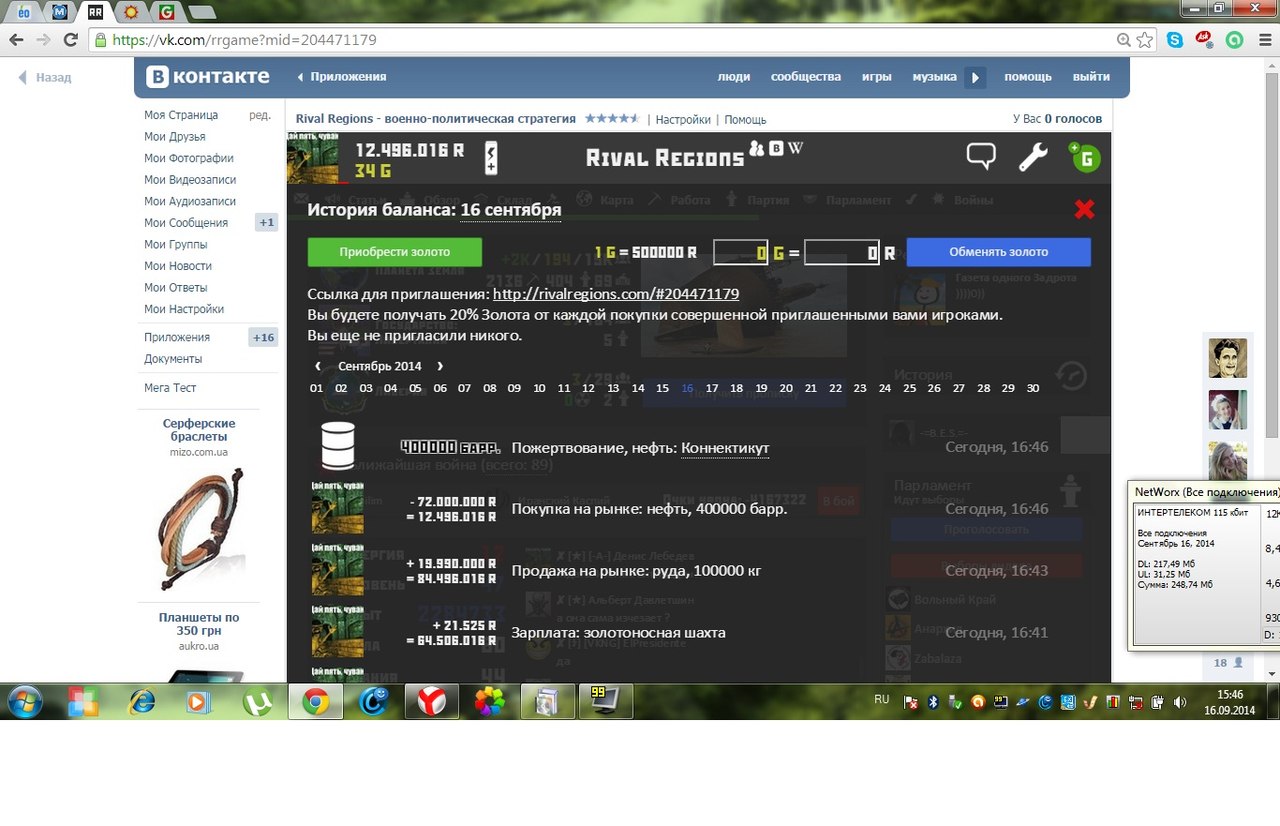1280x826 pixels.
Task: Open Планшеты по 350 грн ad link
Action: (x=199, y=624)
